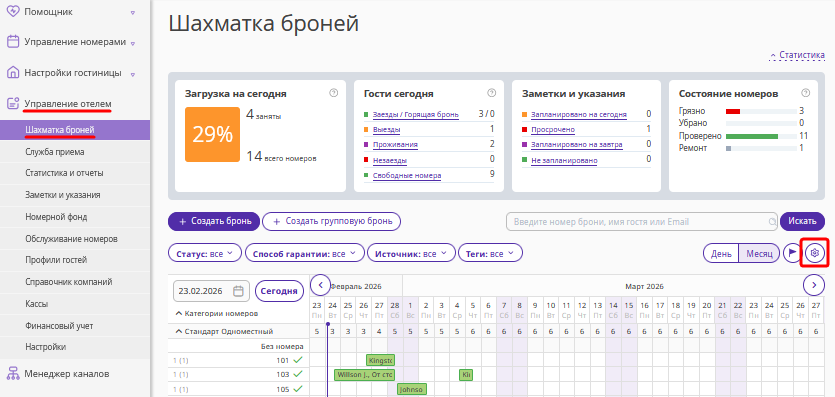This screenshot has height=397, width=835.
Task: Open Номерной фонд in sidebar
Action: pos(75,217)
